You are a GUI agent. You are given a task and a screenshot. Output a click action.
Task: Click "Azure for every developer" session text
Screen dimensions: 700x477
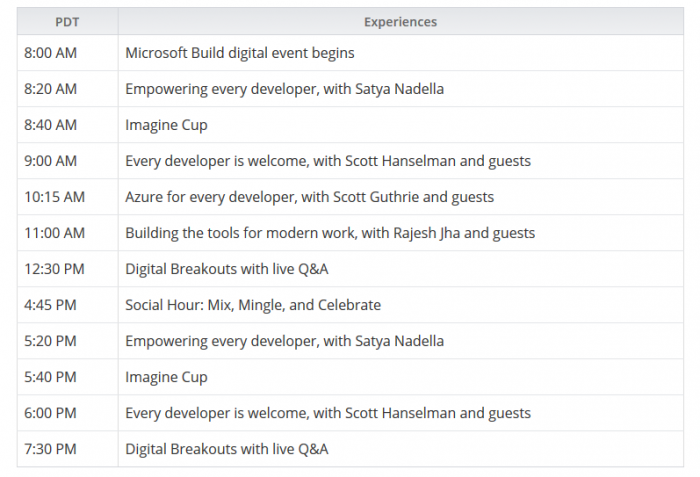pyautogui.click(x=309, y=197)
